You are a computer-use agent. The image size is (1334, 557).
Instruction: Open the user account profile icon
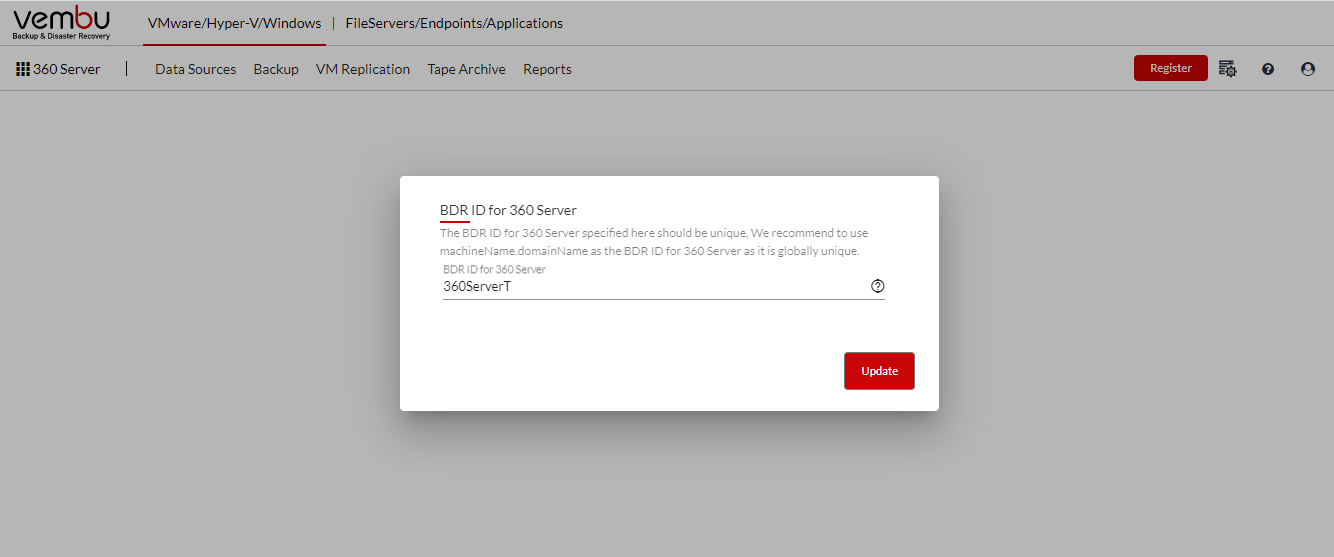click(1308, 69)
